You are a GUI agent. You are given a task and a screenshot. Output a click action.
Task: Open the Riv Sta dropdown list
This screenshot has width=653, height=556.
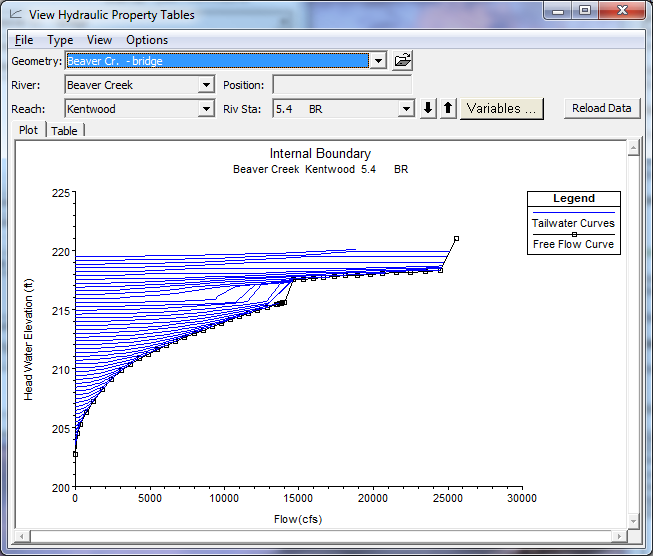coord(406,109)
